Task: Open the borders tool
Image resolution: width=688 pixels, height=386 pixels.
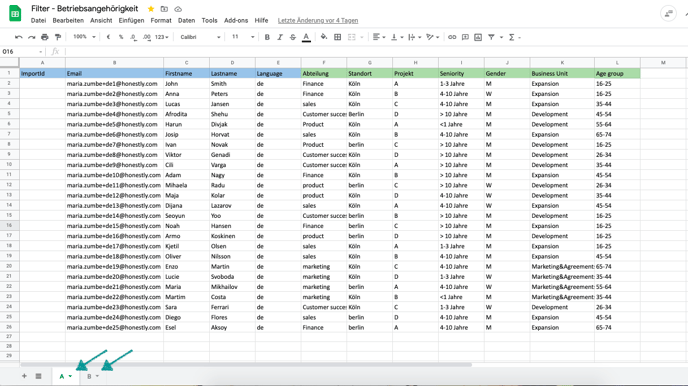Action: coord(337,37)
